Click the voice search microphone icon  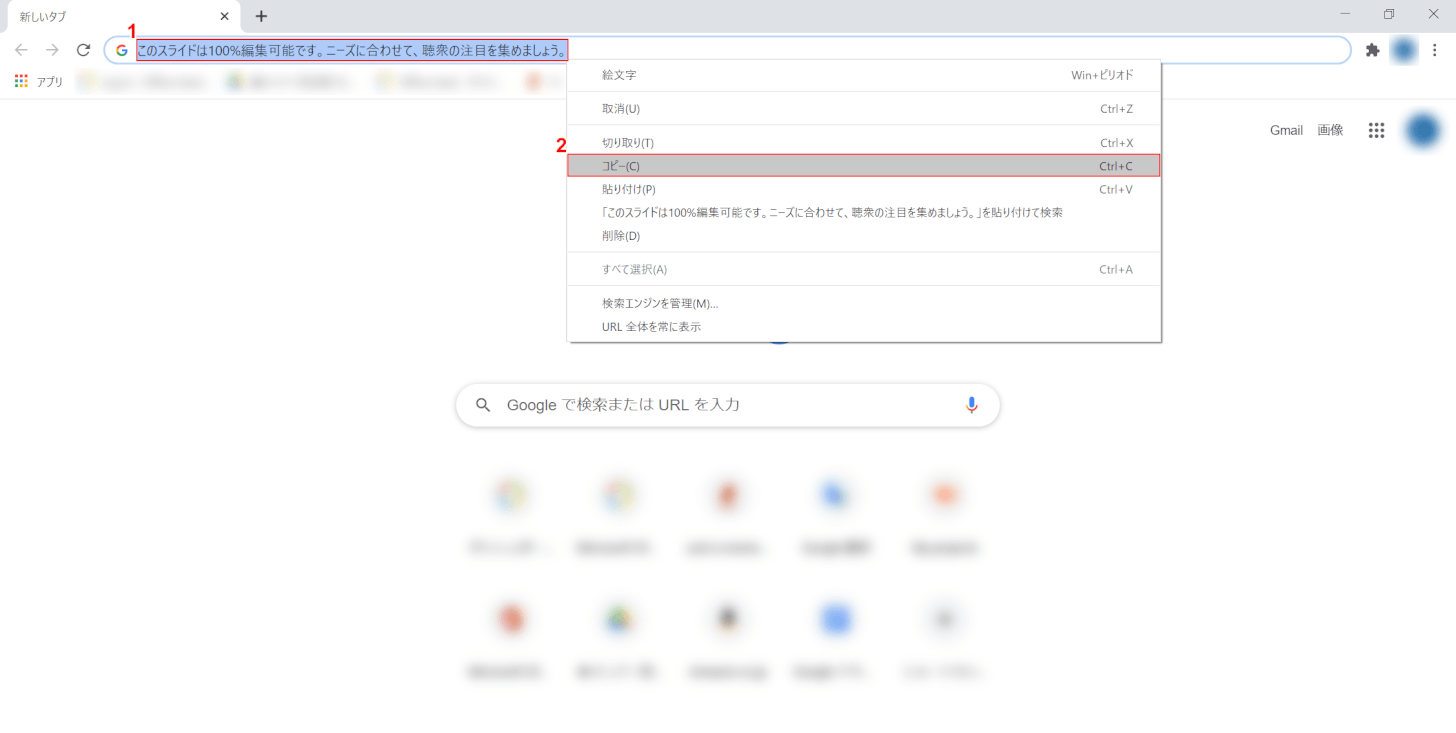(971, 405)
